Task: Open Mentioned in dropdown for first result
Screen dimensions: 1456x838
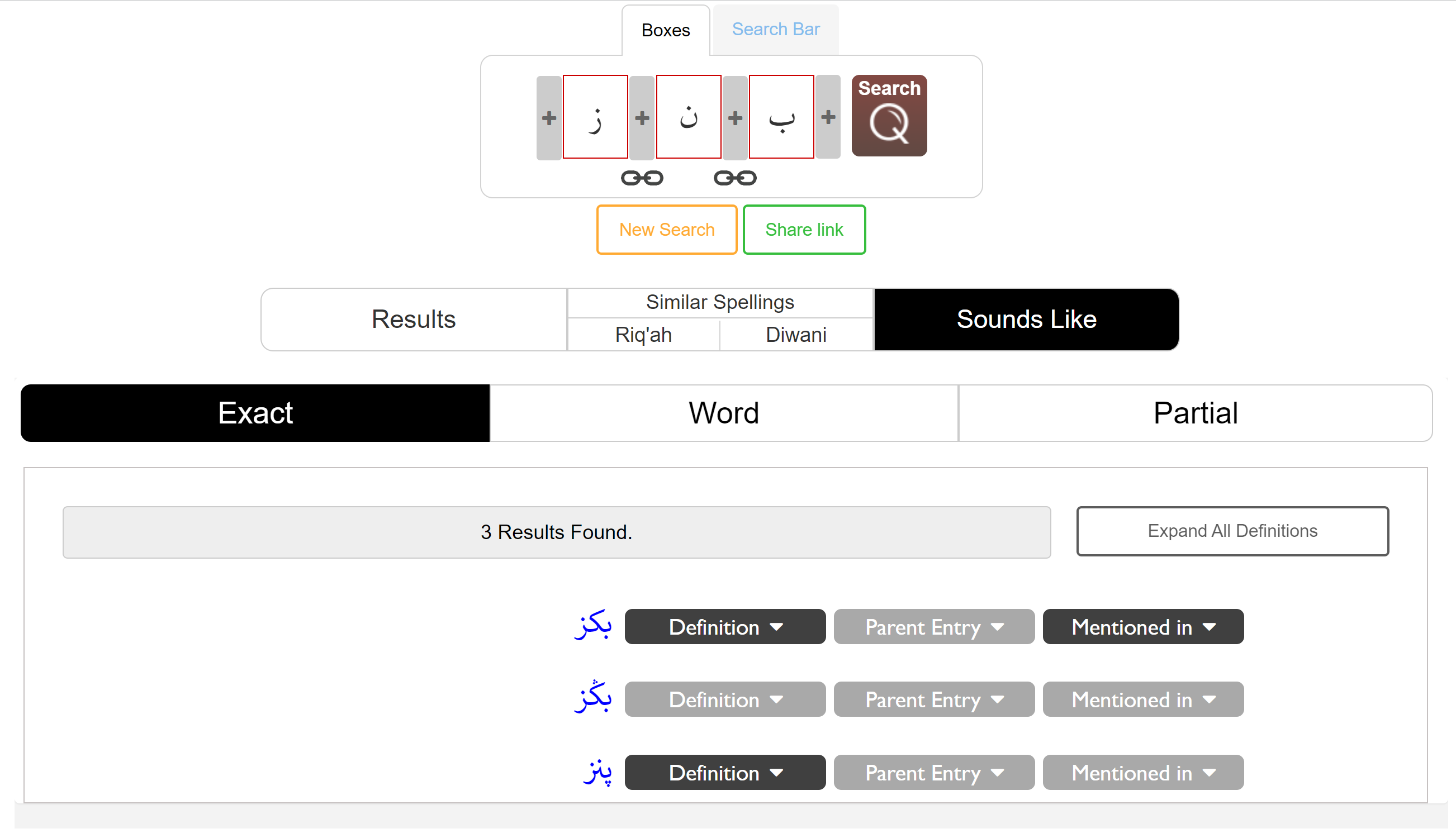Action: (x=1142, y=627)
